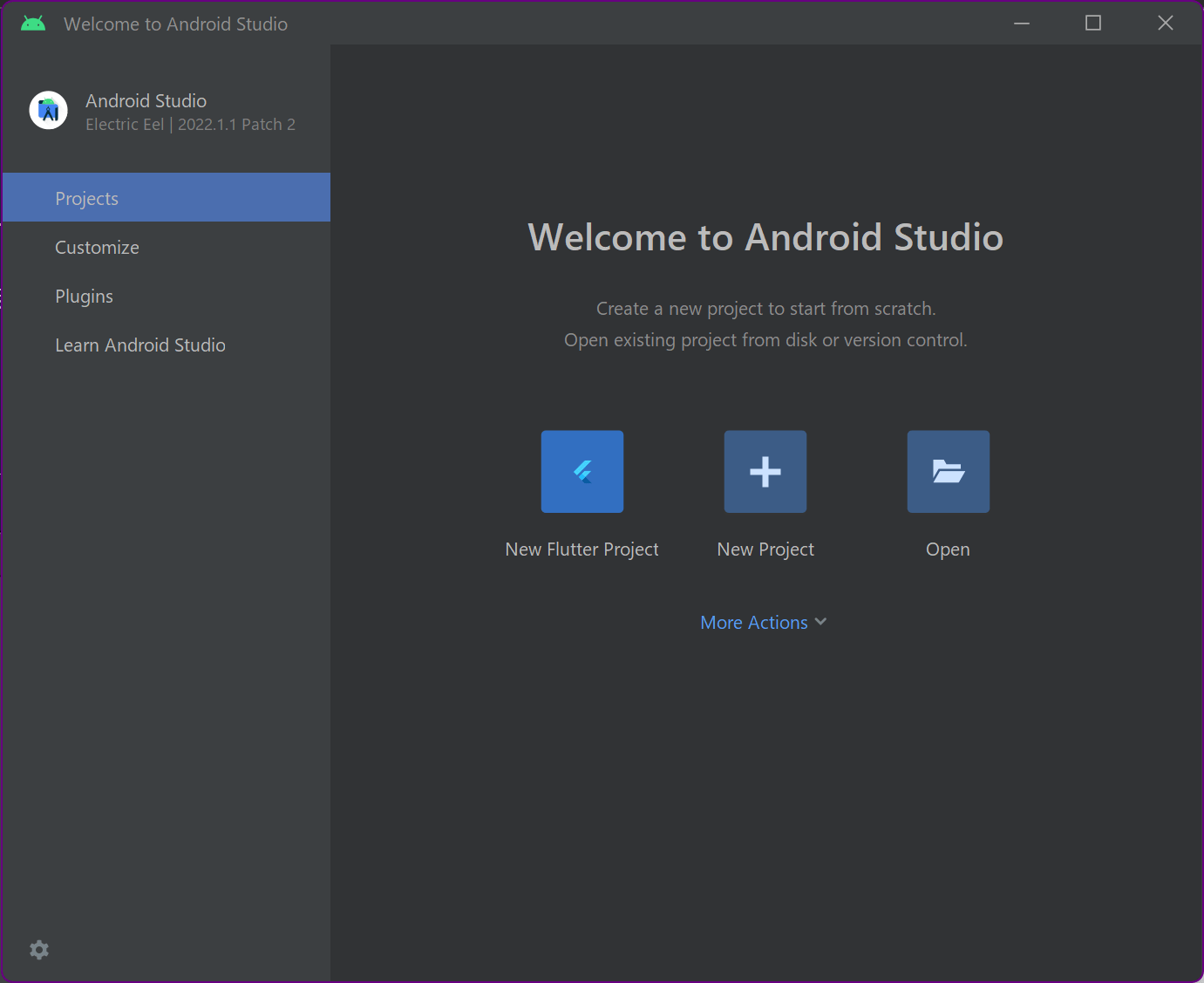The width and height of the screenshot is (1204, 983).
Task: Open Learn Android Studio
Action: click(x=140, y=345)
